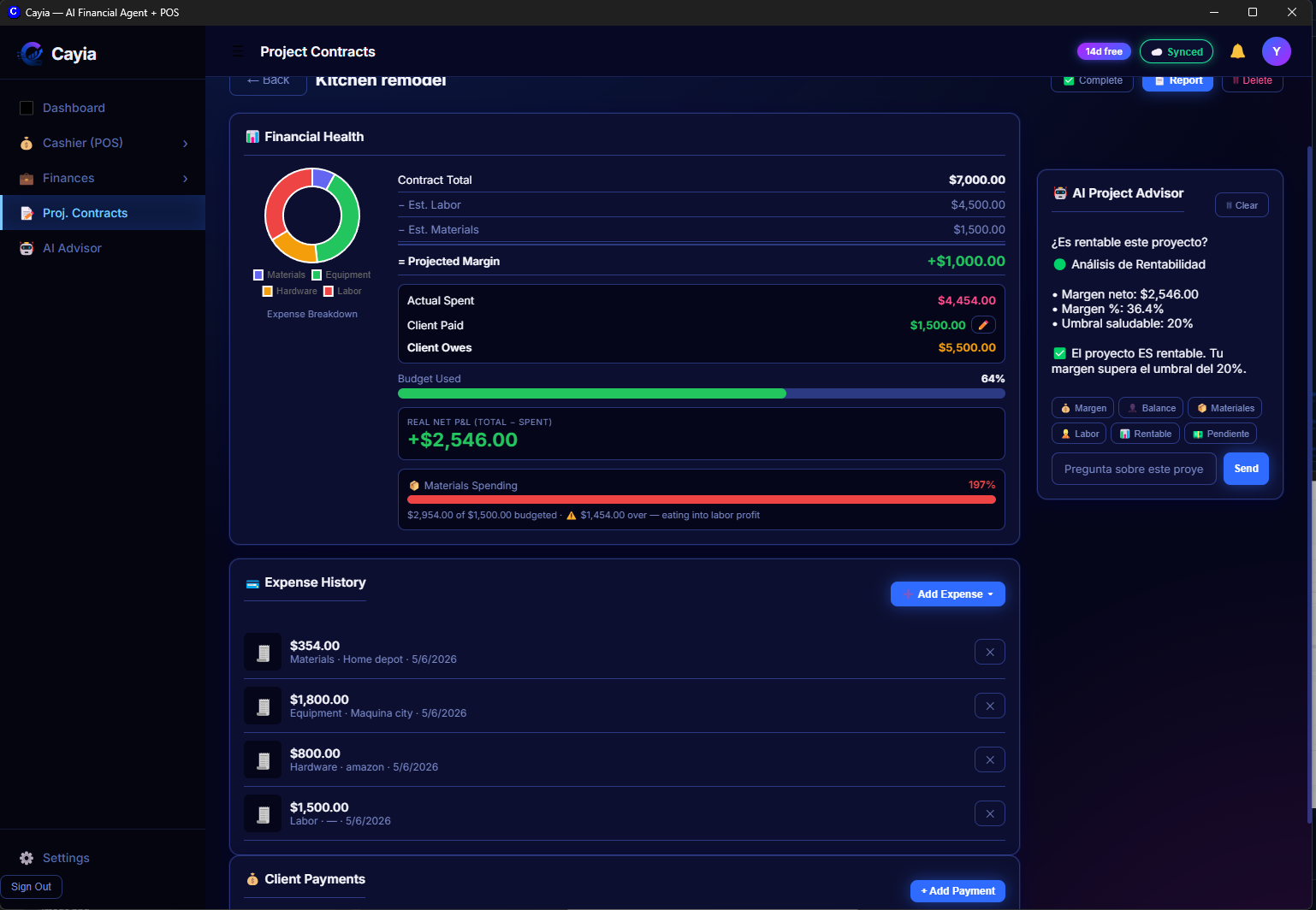Click the Financial Health chart icon
The width and height of the screenshot is (1316, 910).
(x=252, y=137)
